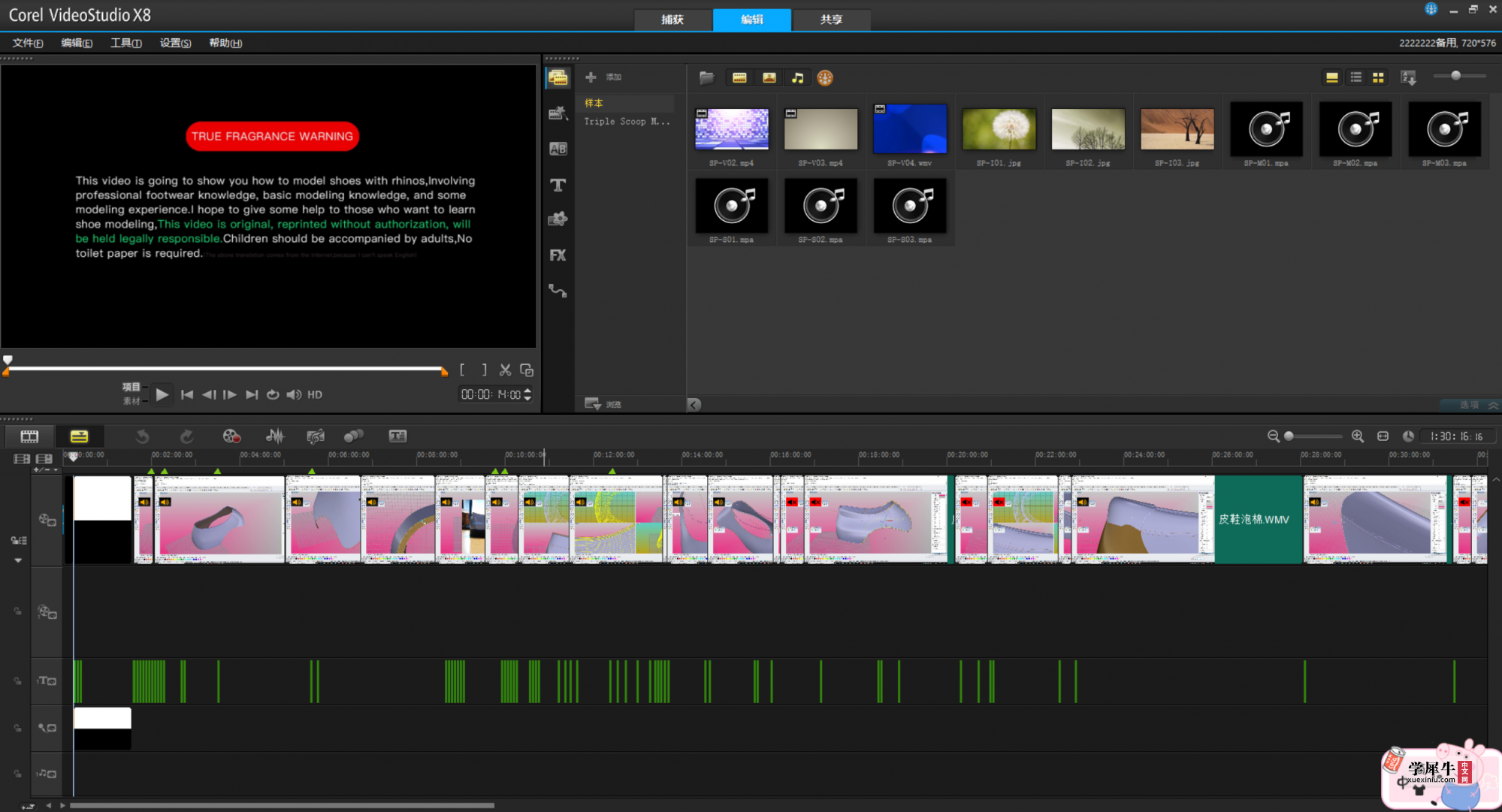Screen dimensions: 1502x812
Task: Click the import media folder icon
Action: [706, 77]
